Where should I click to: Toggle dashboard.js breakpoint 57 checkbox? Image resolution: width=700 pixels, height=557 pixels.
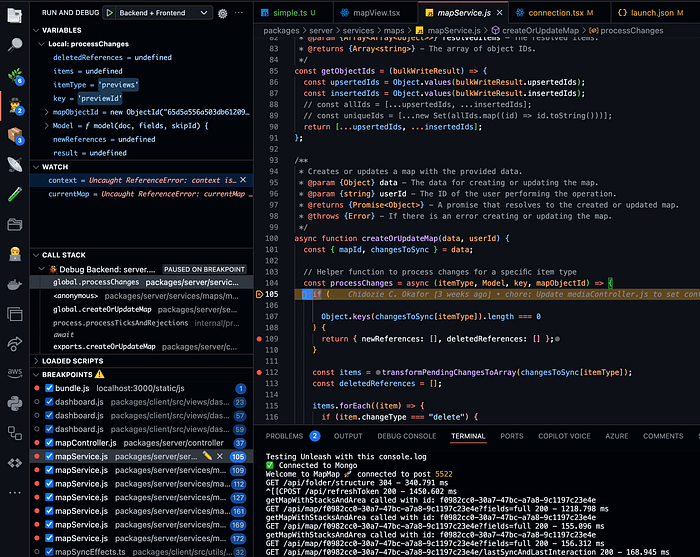point(49,416)
